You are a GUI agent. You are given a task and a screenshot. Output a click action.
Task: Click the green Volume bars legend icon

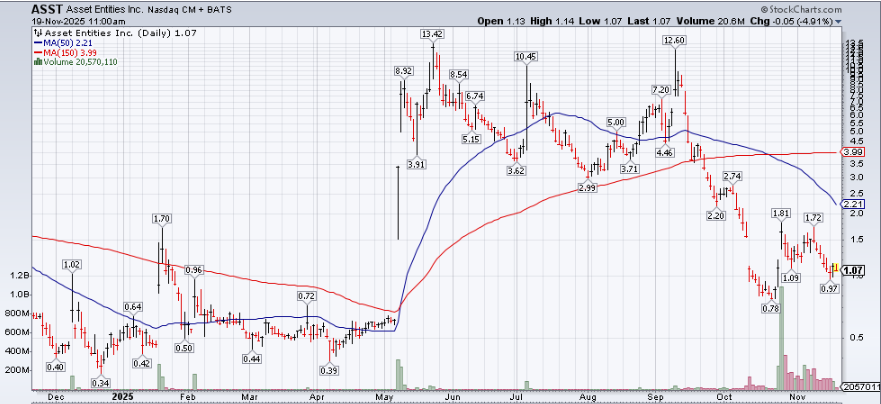[x=38, y=61]
